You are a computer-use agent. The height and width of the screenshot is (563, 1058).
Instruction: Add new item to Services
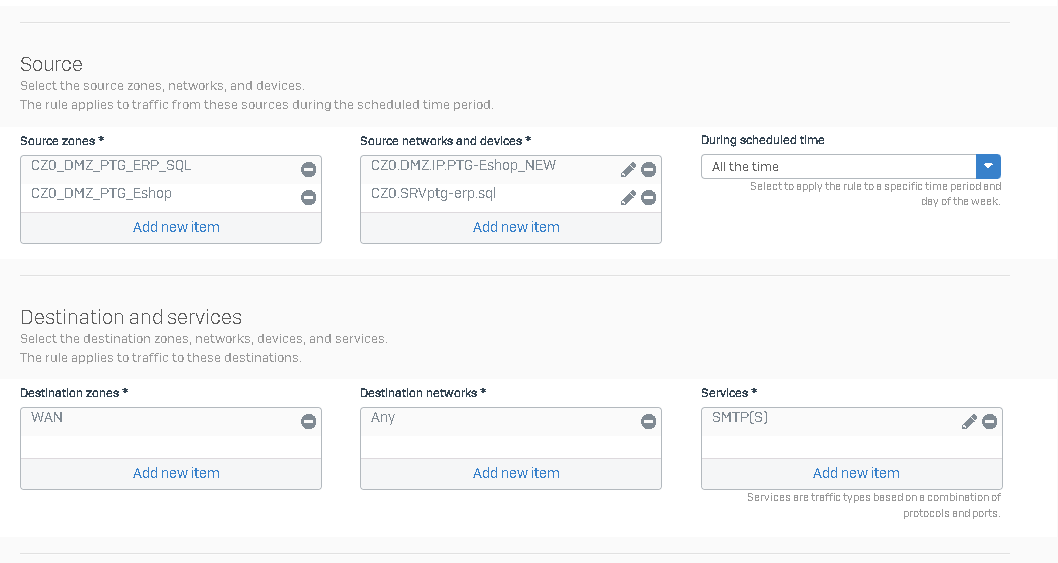(856, 473)
